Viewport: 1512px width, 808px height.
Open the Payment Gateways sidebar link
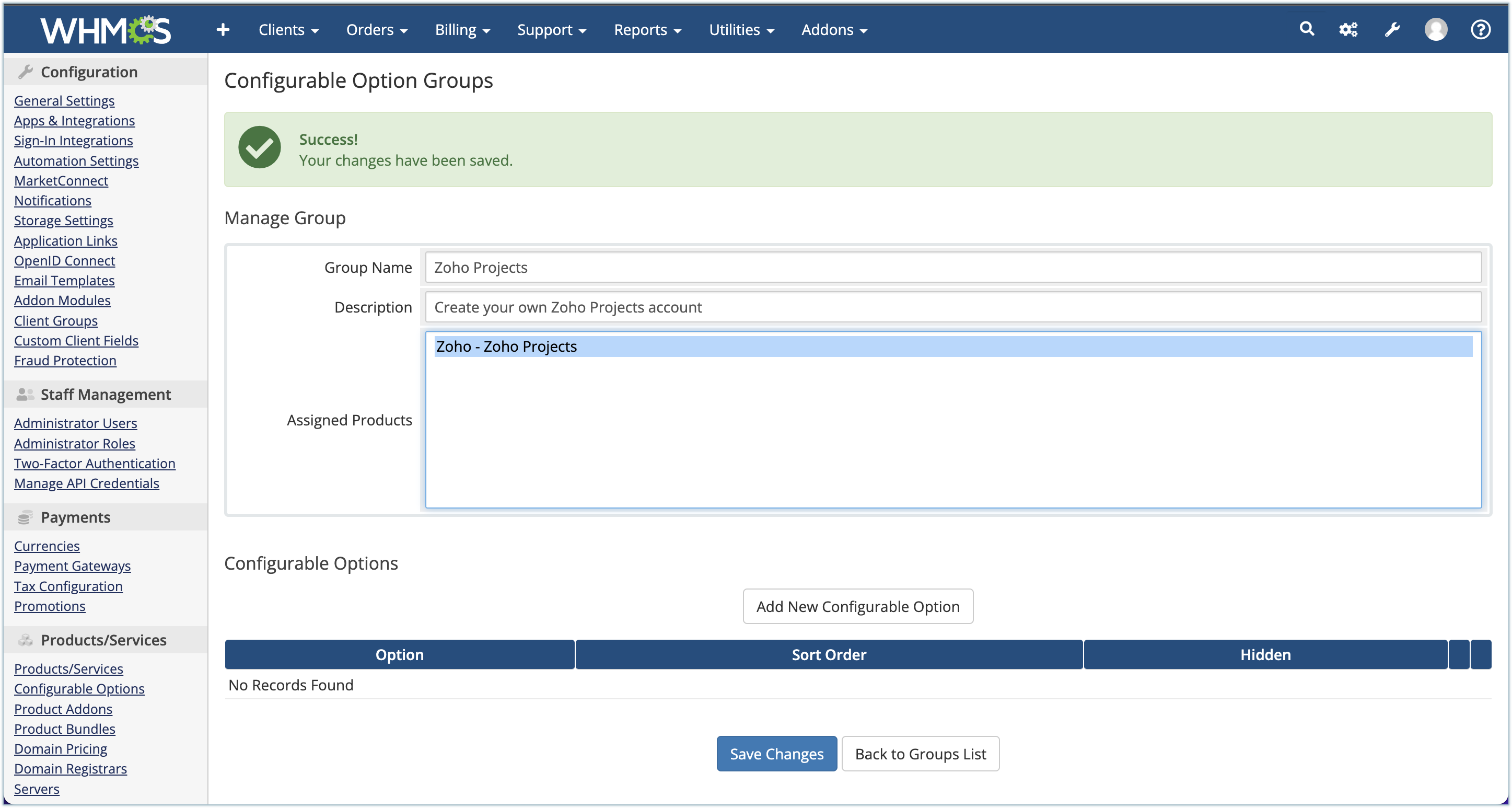(72, 566)
